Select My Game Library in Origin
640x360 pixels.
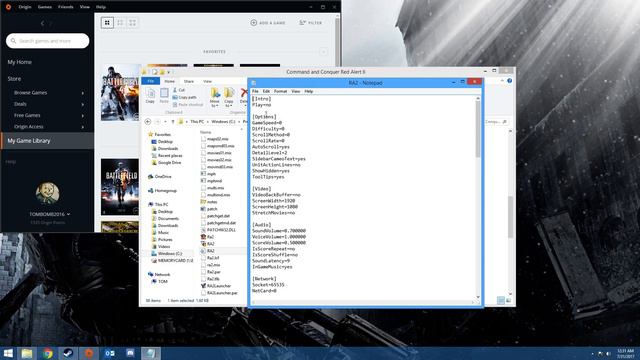click(x=47, y=141)
